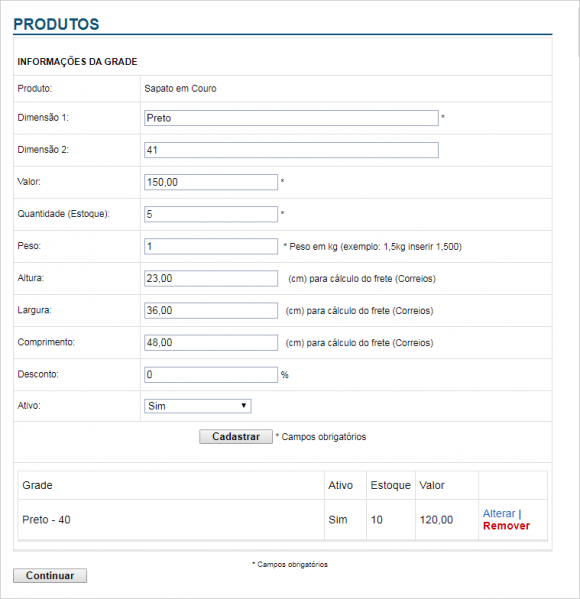Click the Valor column header in table
The width and height of the screenshot is (580, 599).
pyautogui.click(x=432, y=485)
